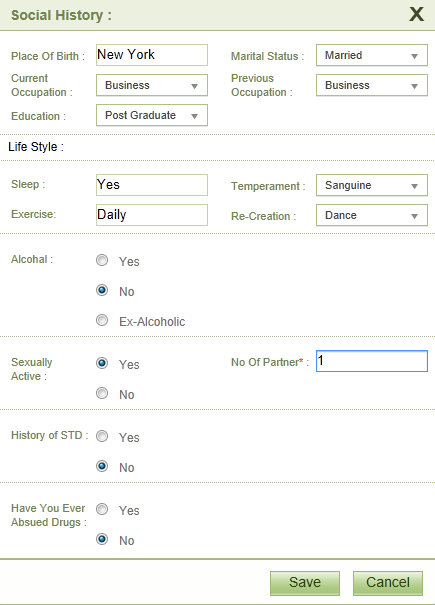The width and height of the screenshot is (435, 605).
Task: Select Yes for History of STD
Action: [102, 436]
